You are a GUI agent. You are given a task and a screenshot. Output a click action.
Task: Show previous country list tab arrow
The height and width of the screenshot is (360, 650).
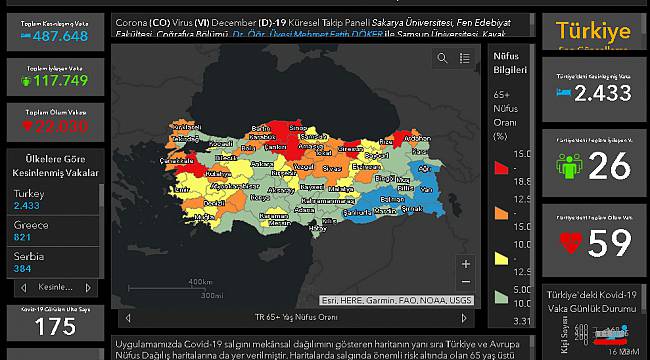click(x=24, y=287)
